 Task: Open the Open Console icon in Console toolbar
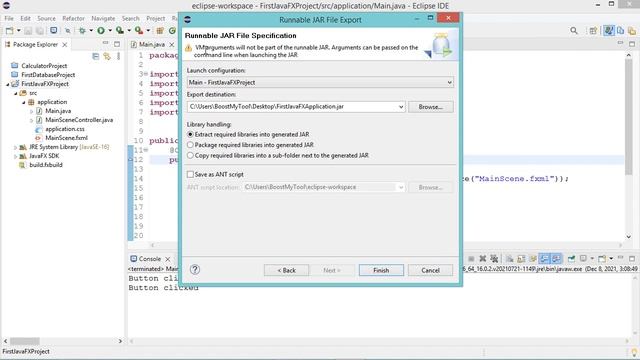[x=602, y=258]
